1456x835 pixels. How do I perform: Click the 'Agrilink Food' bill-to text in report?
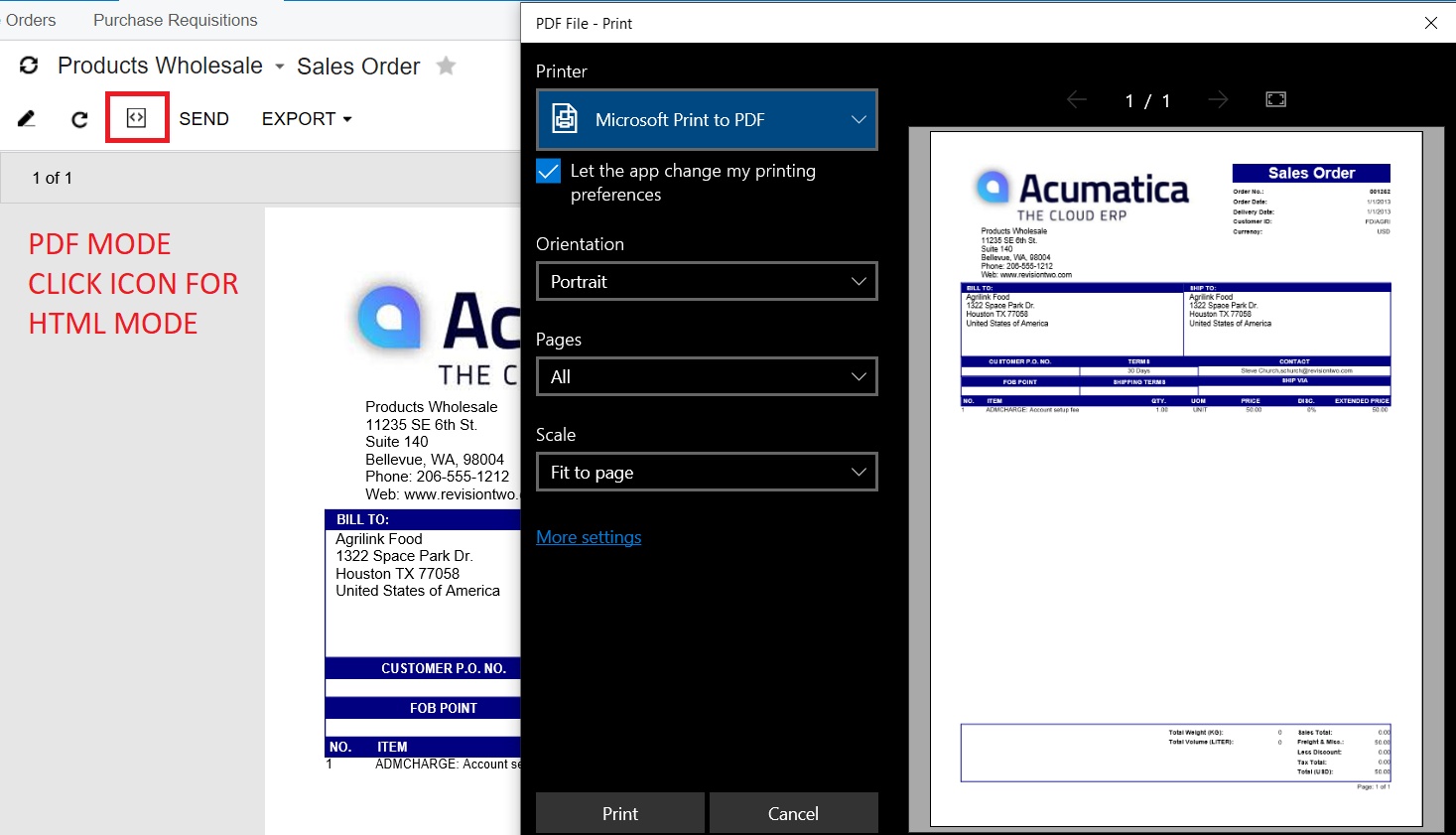click(379, 539)
